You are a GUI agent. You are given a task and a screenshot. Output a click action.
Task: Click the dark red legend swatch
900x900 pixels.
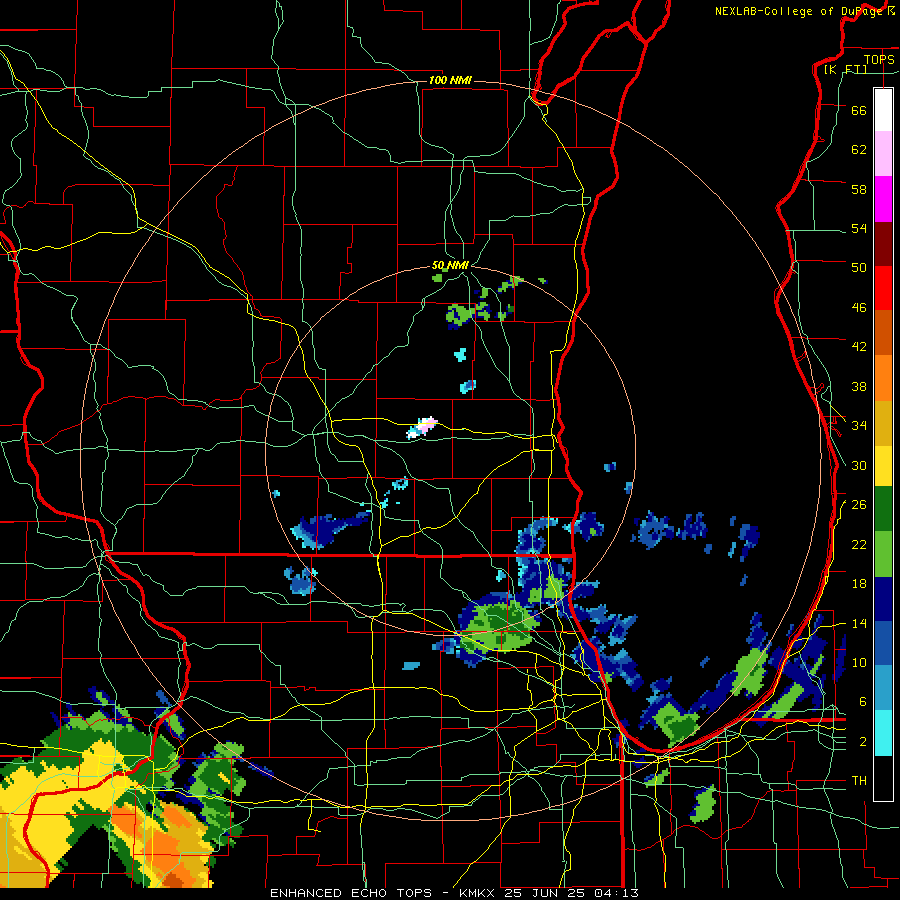(883, 244)
